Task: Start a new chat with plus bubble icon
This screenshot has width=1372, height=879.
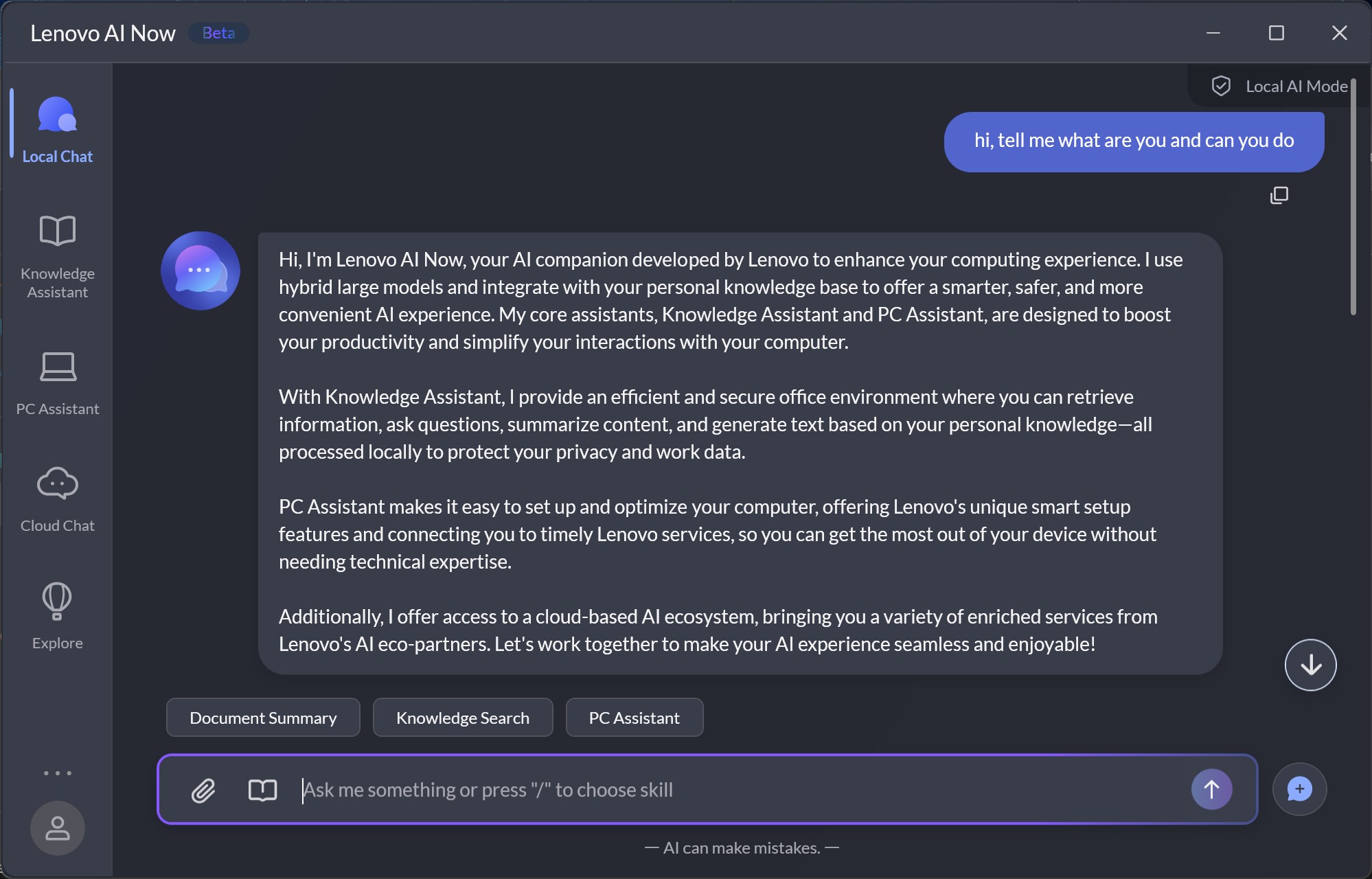Action: tap(1299, 789)
